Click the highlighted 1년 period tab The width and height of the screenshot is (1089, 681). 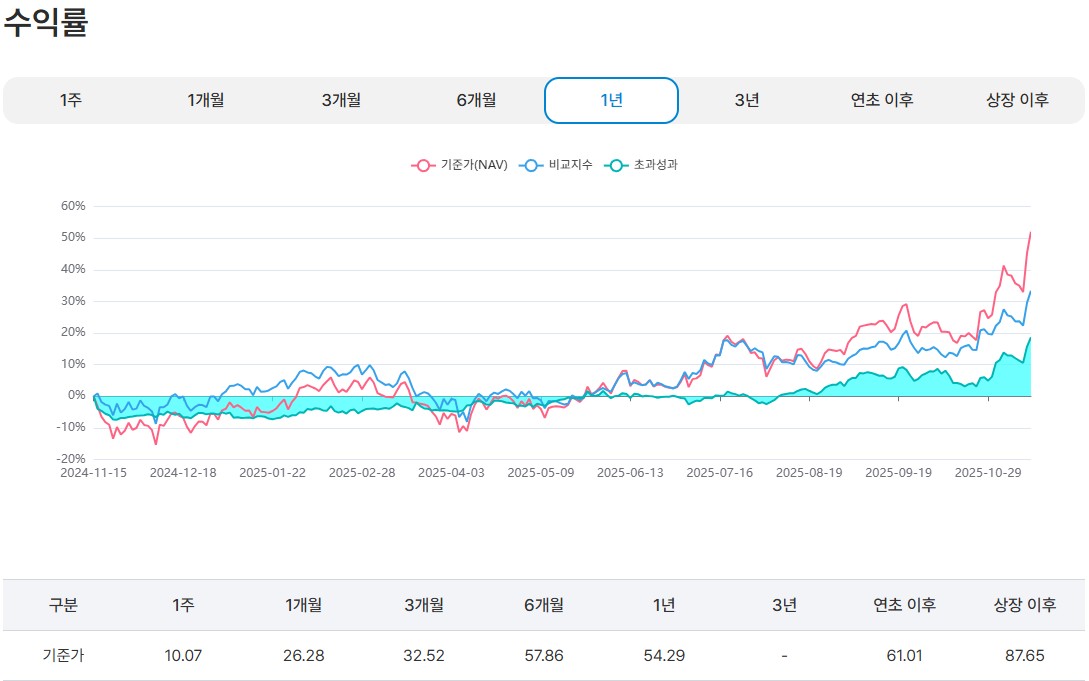611,100
